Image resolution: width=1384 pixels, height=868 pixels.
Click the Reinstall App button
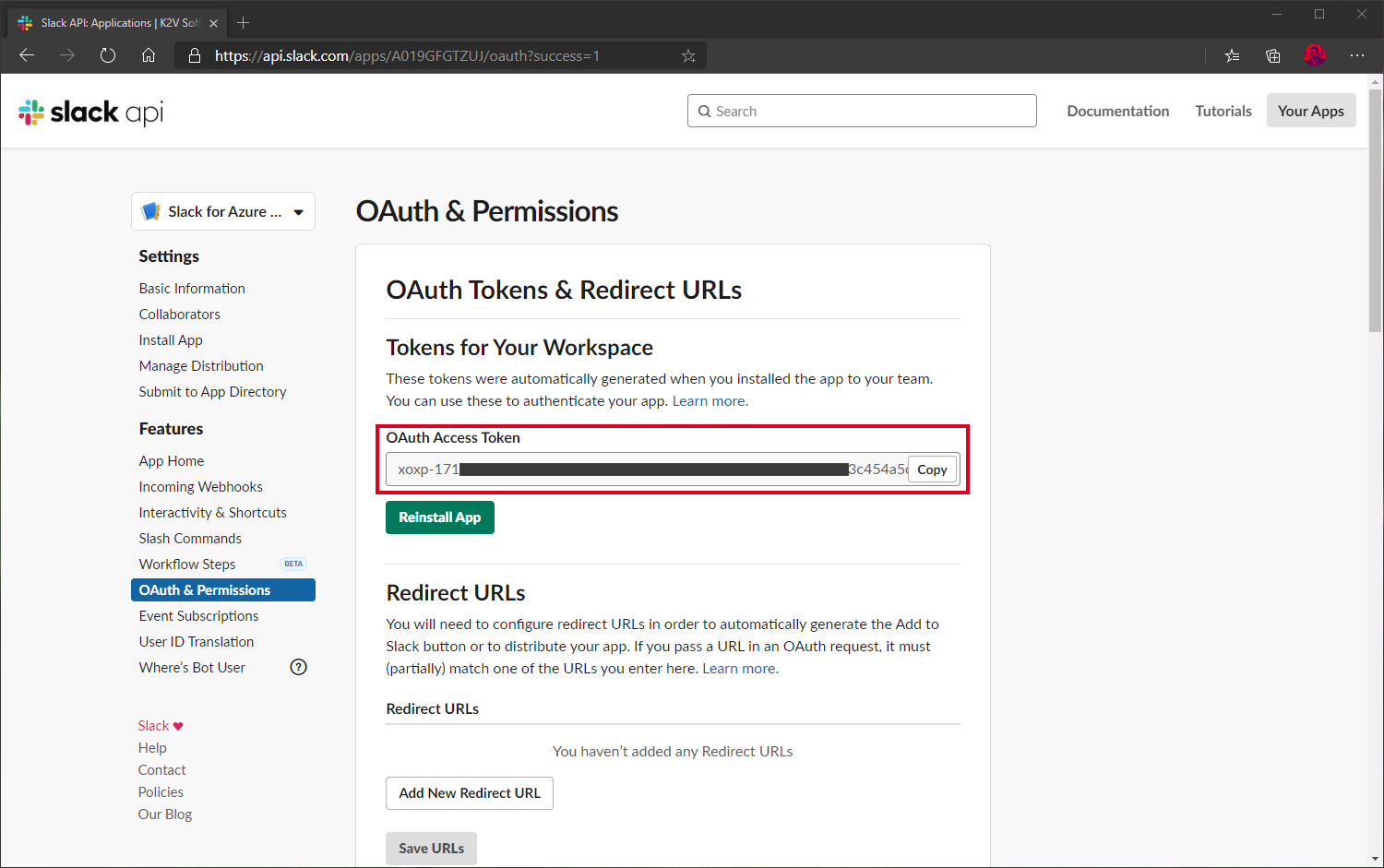(440, 517)
